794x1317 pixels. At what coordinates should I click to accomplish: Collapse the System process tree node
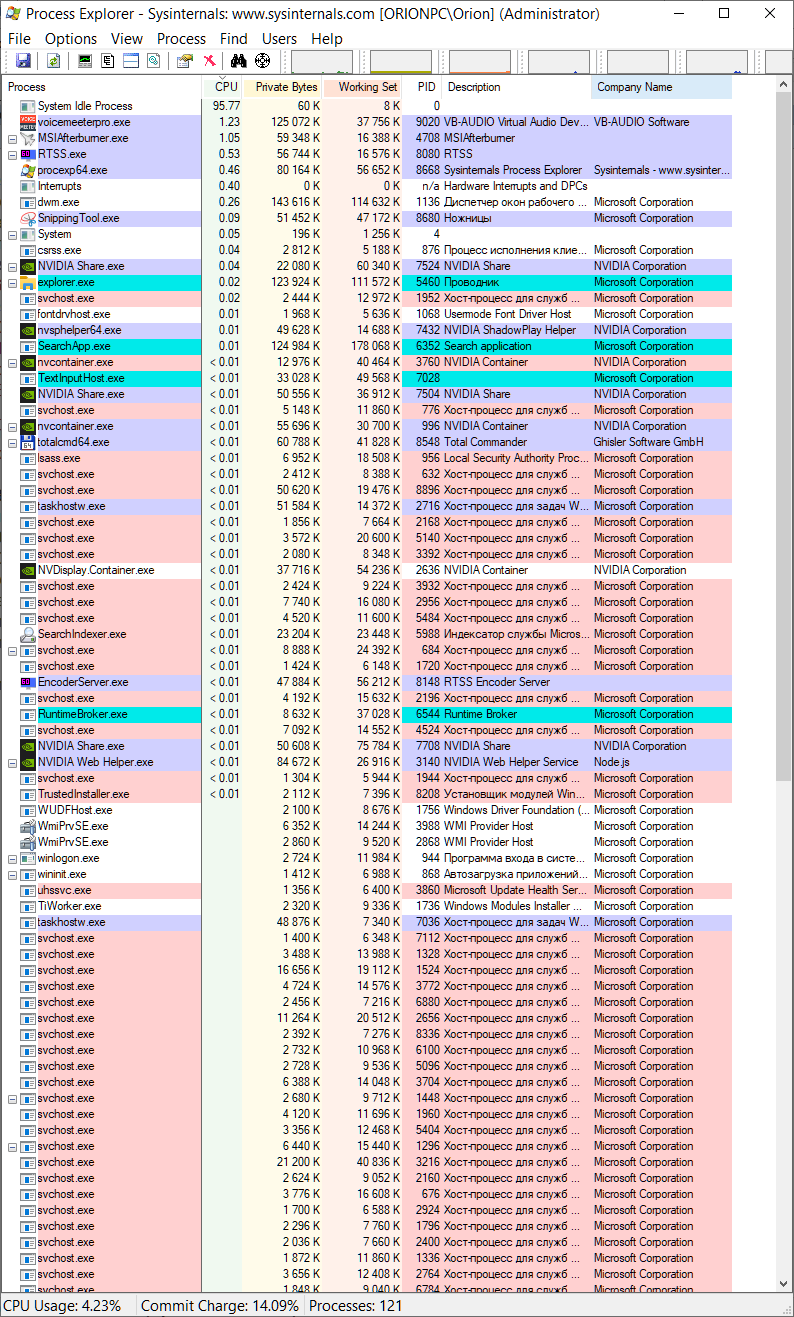tap(12, 234)
